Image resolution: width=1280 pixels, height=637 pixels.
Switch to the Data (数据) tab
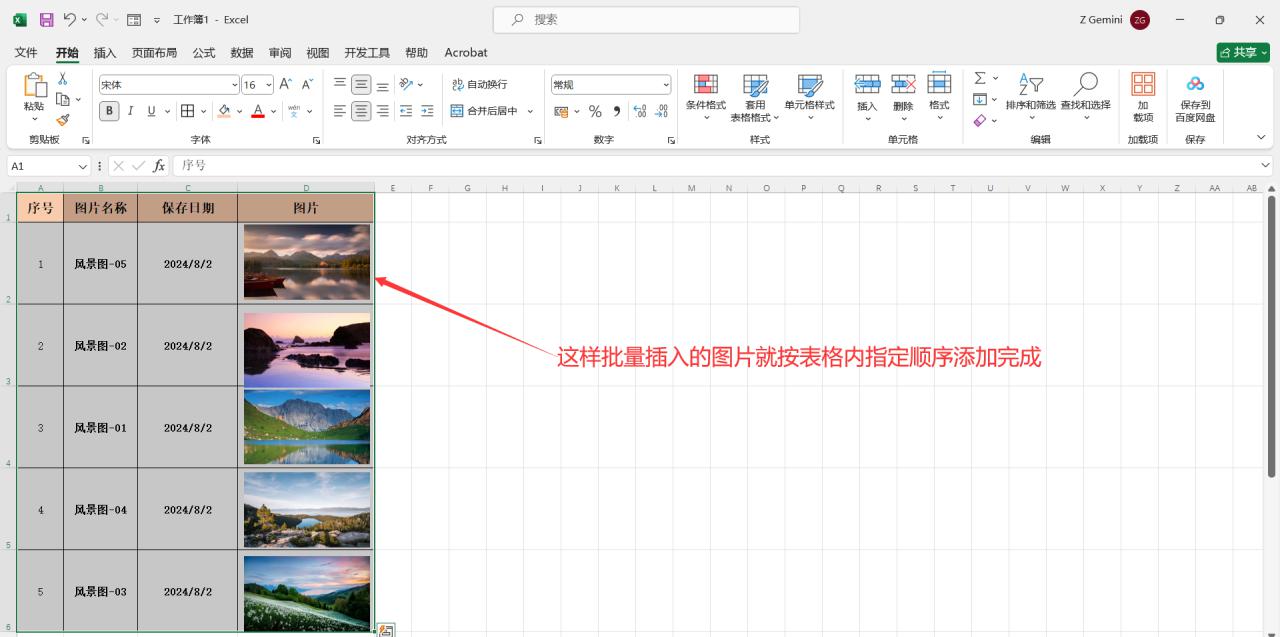pyautogui.click(x=242, y=52)
